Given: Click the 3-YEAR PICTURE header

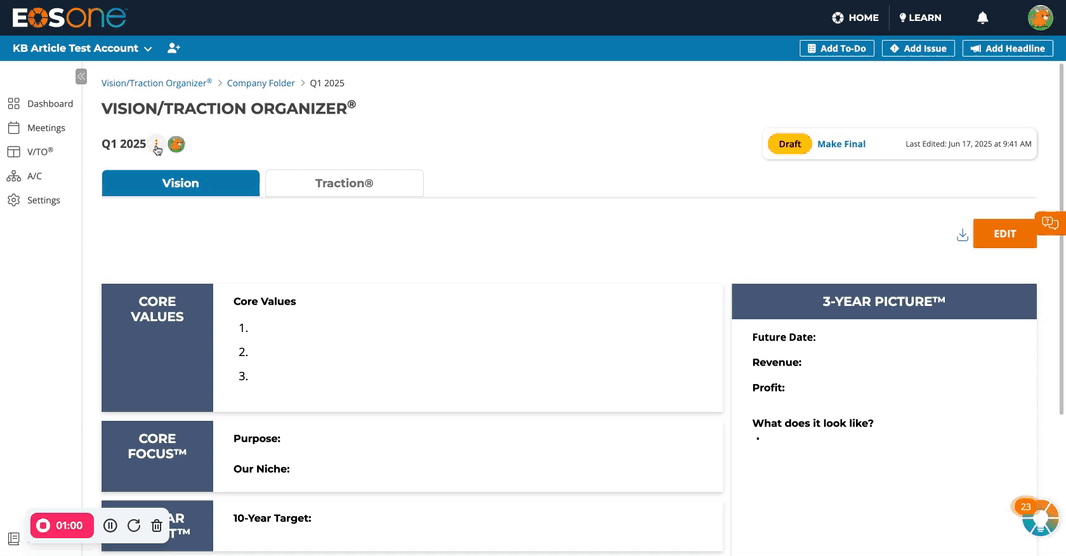Looking at the screenshot, I should [884, 302].
